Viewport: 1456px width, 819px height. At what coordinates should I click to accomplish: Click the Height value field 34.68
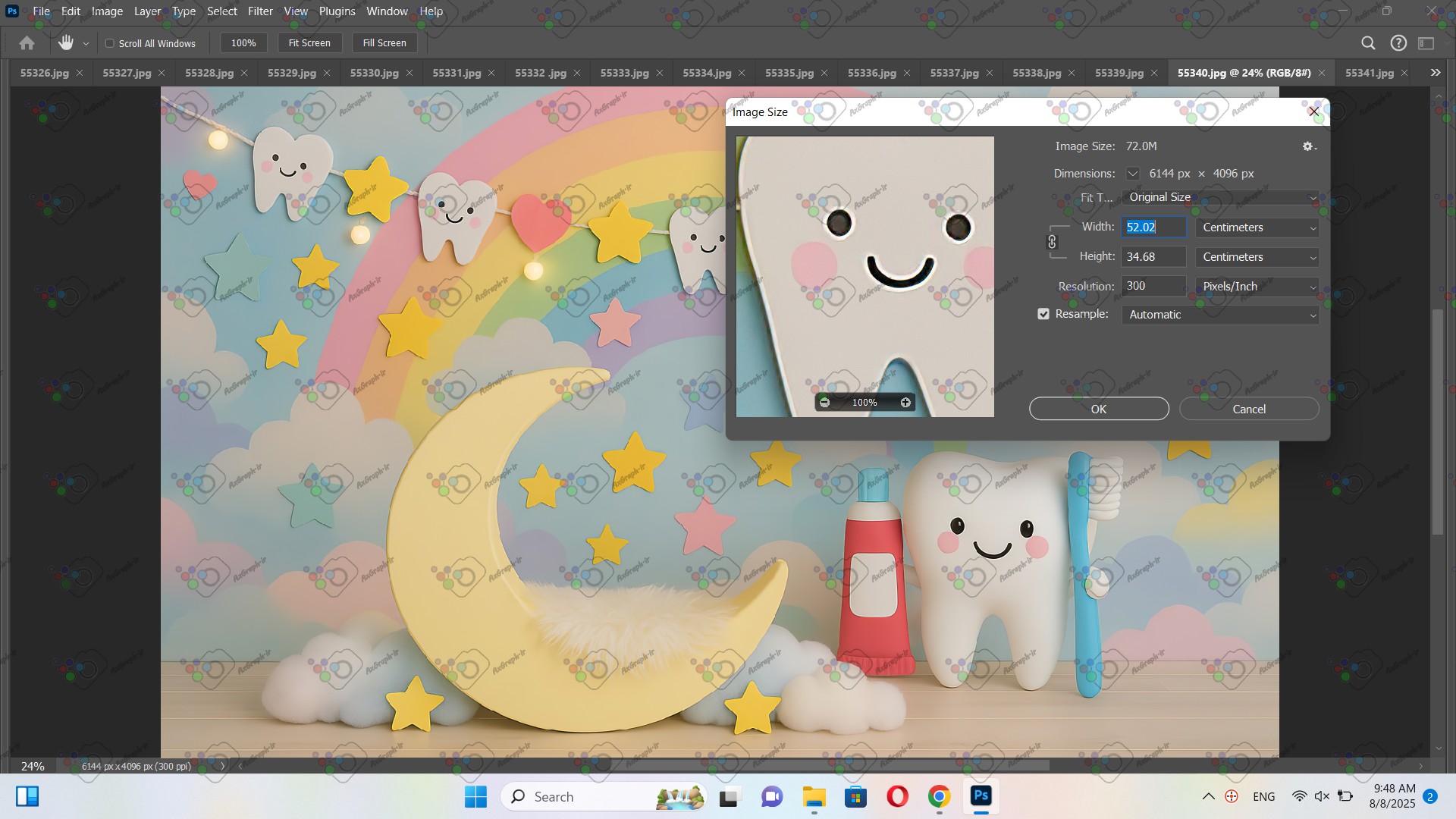[x=1153, y=257]
